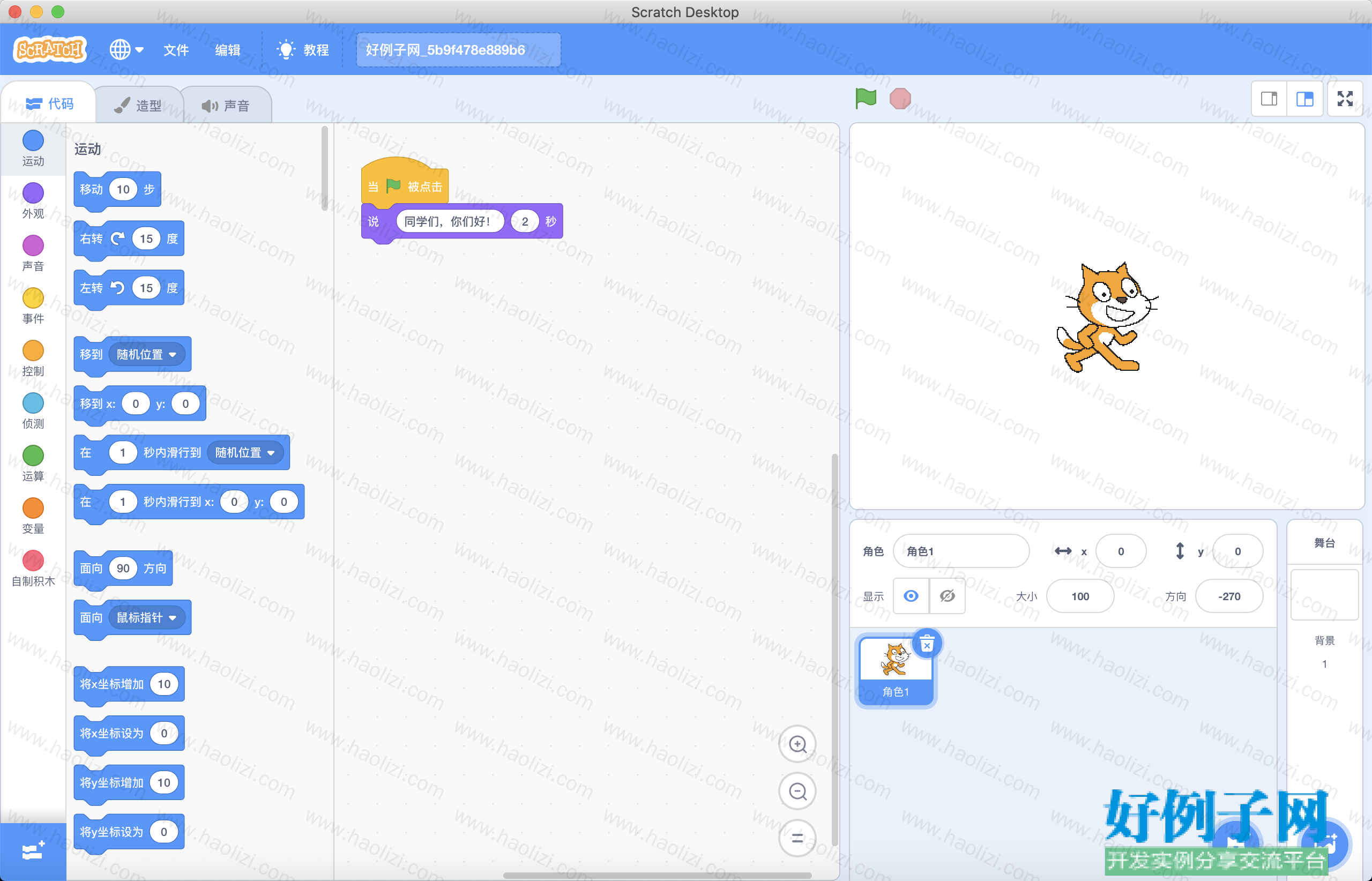
Task: Select the 外观 purple category circle
Action: pyautogui.click(x=33, y=193)
